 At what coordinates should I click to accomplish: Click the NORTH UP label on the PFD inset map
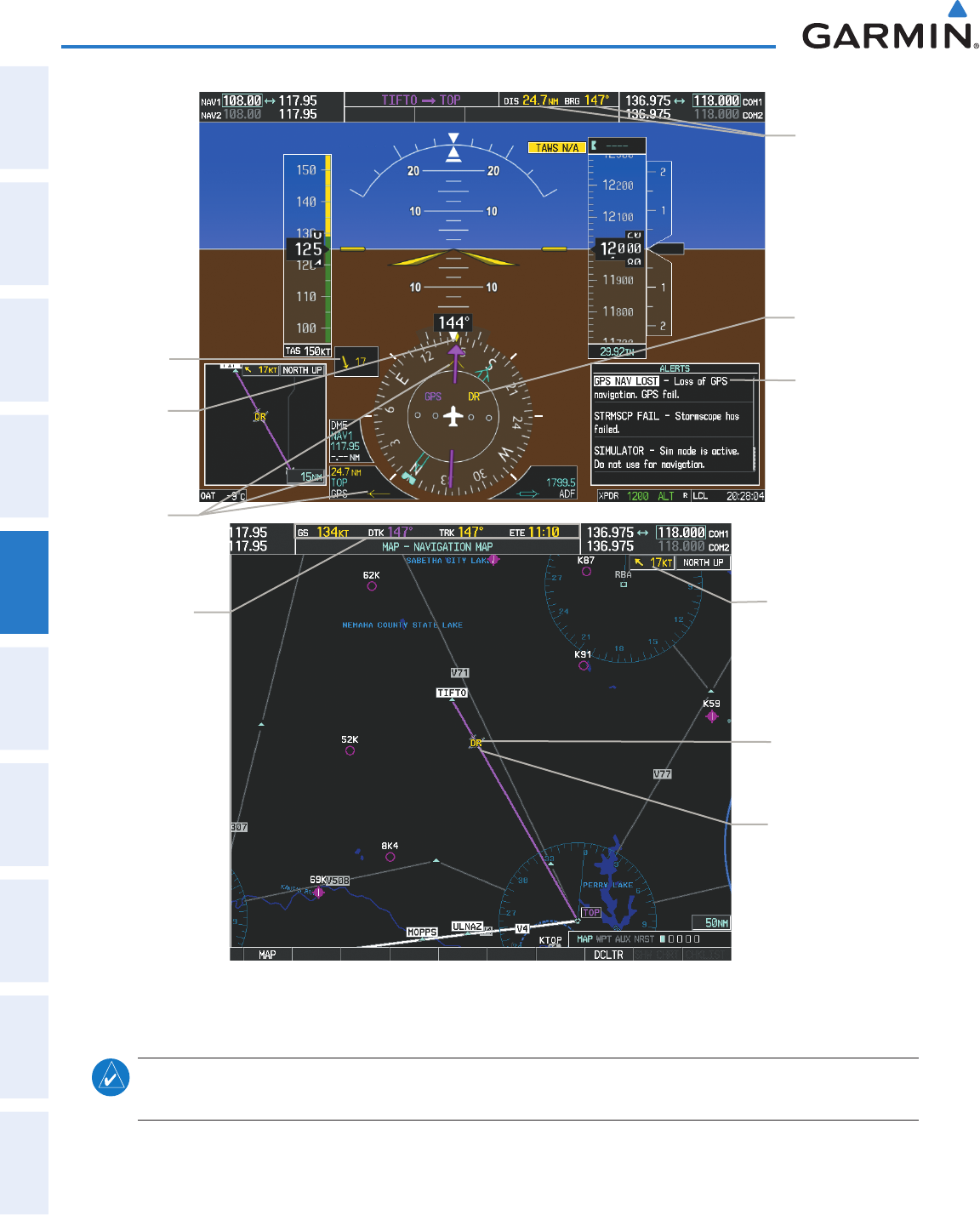[303, 370]
